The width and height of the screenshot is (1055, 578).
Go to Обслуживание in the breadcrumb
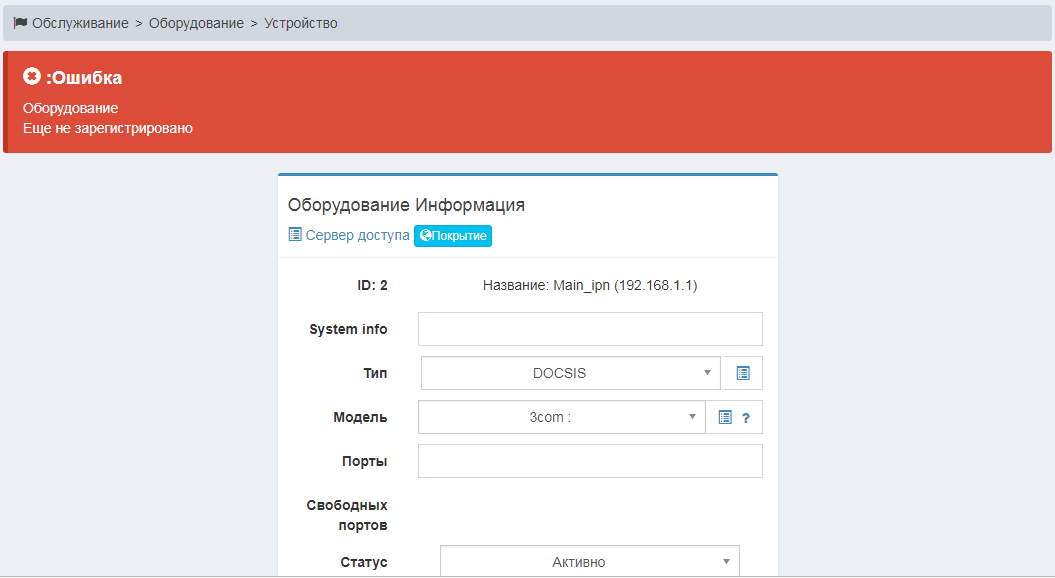(80, 23)
